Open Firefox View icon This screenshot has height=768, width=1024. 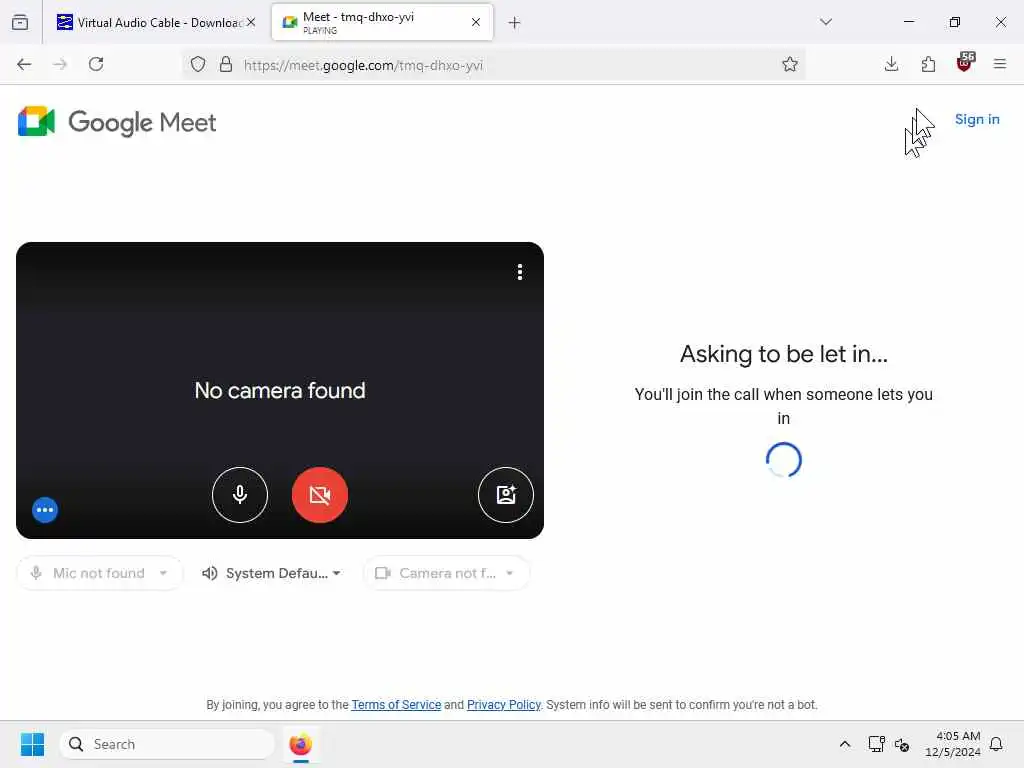click(20, 22)
